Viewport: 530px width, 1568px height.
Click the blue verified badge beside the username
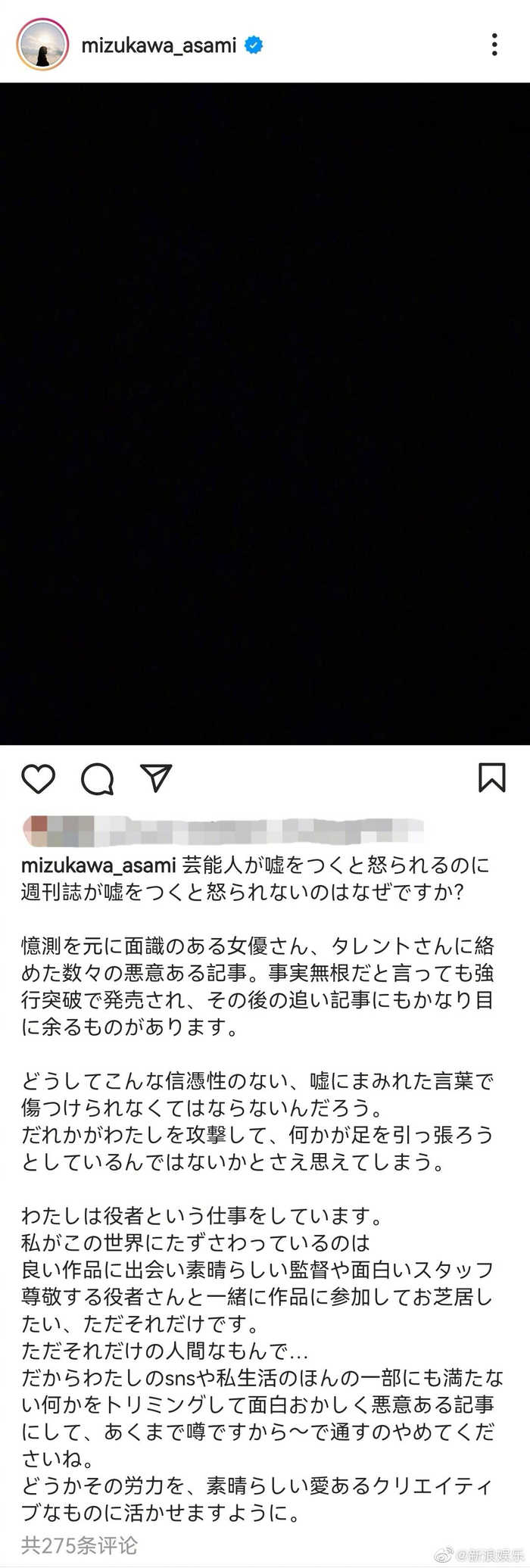pyautogui.click(x=254, y=45)
